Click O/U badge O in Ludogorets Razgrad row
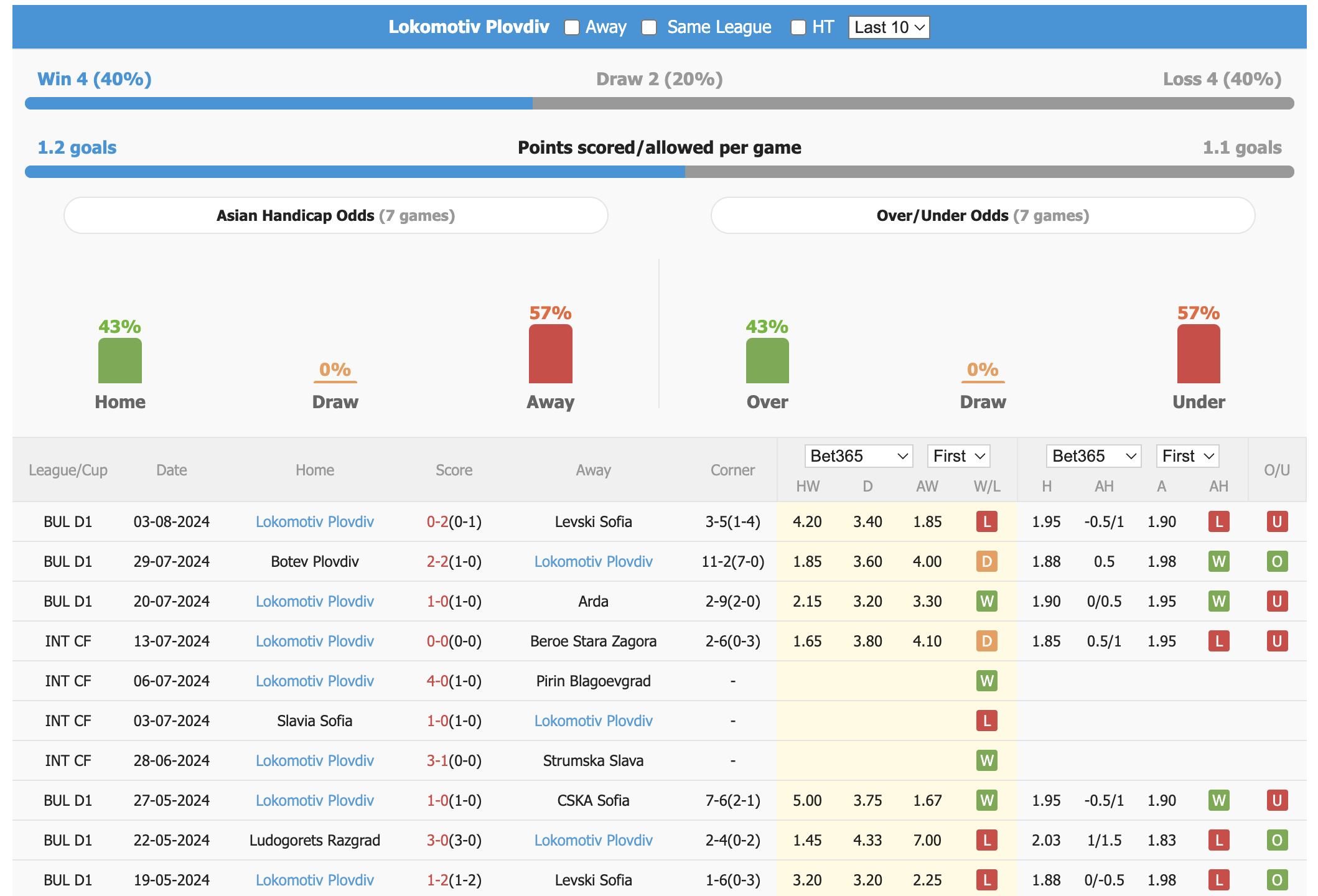The width and height of the screenshot is (1318, 896). coord(1277,840)
